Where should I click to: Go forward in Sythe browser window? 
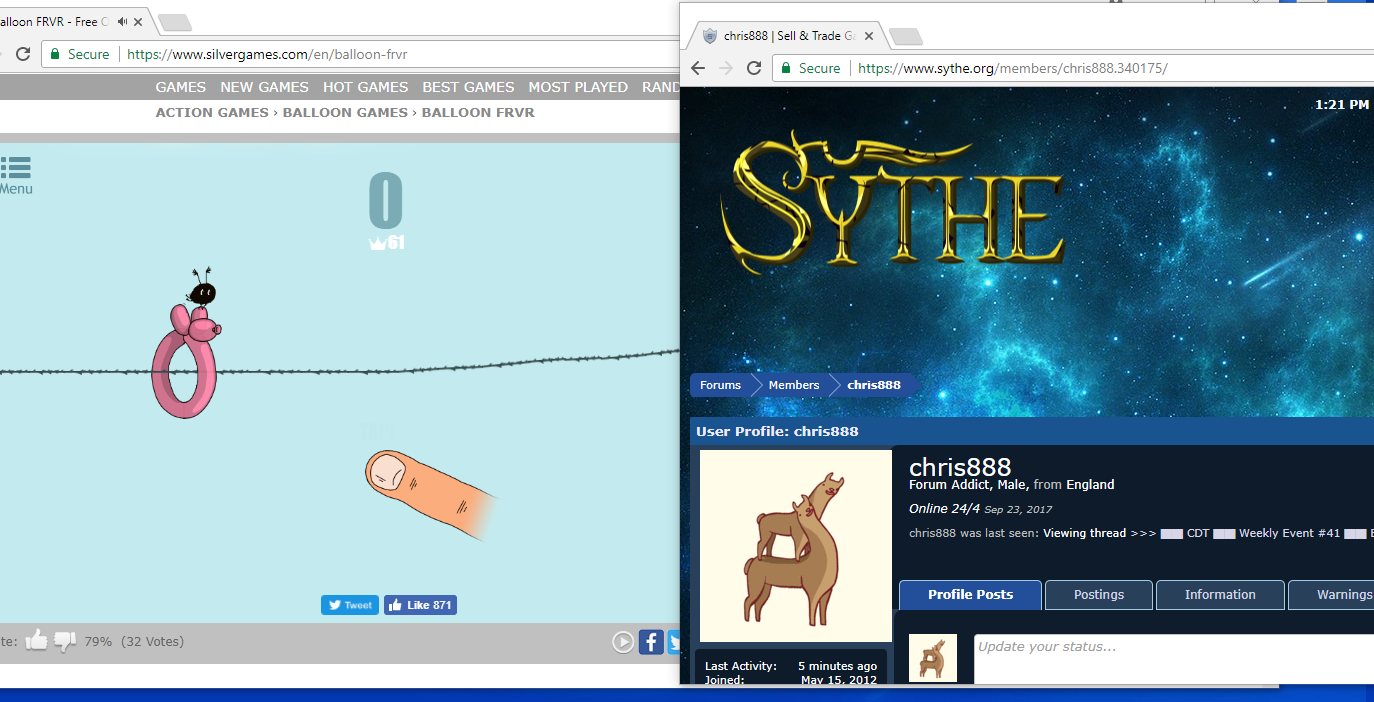pos(726,68)
